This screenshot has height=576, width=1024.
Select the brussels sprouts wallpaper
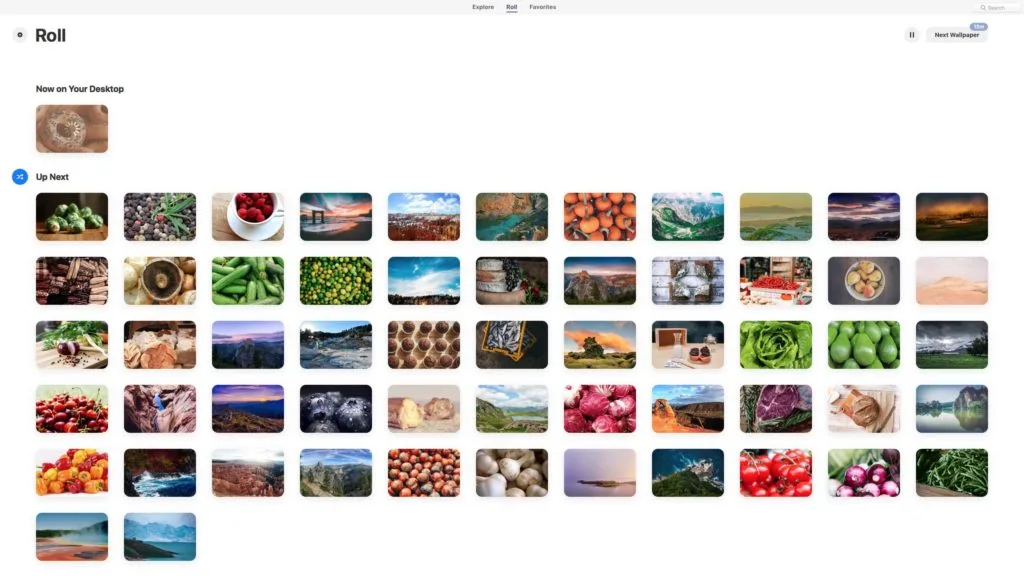click(72, 217)
